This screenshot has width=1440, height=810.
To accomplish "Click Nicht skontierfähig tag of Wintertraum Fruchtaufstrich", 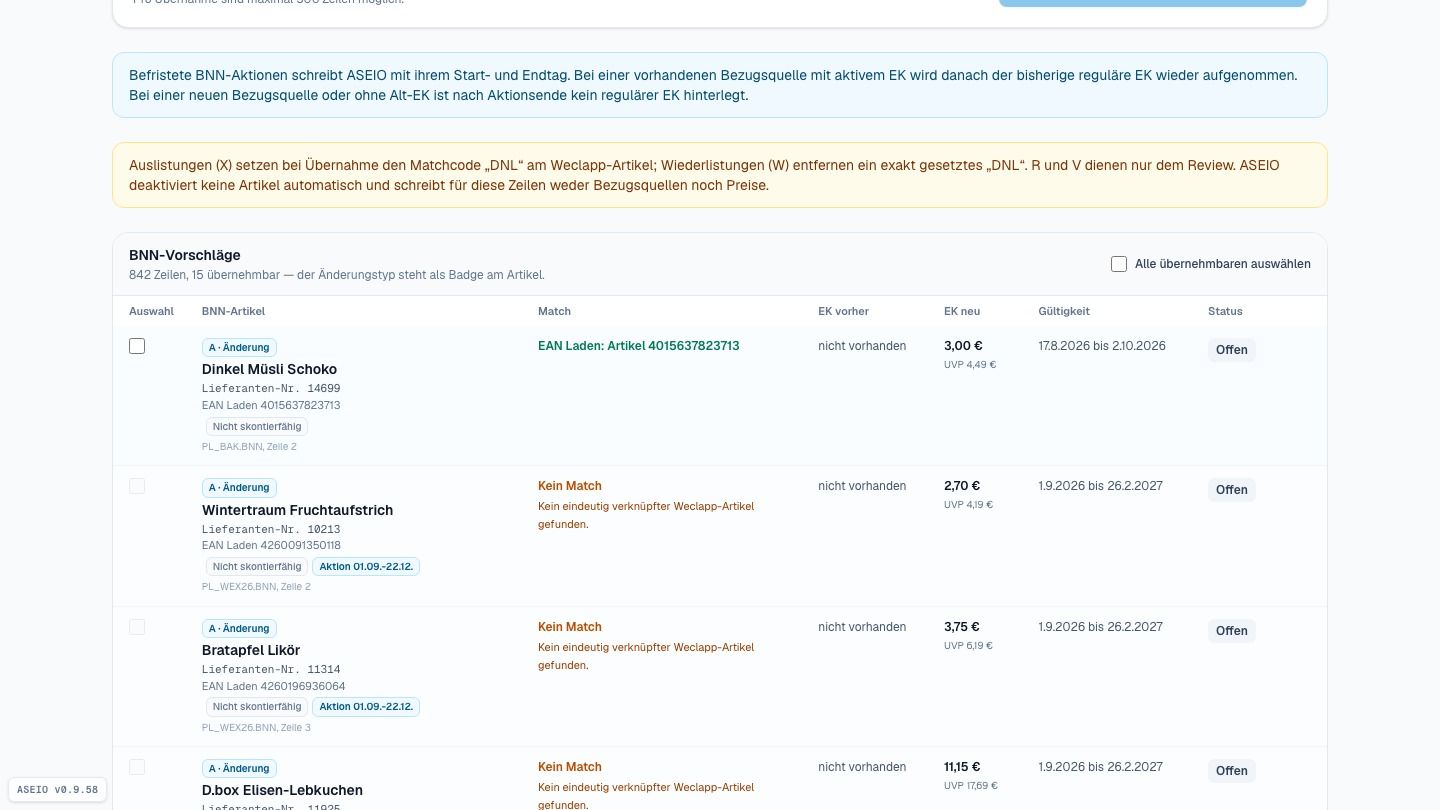I will click(x=257, y=566).
